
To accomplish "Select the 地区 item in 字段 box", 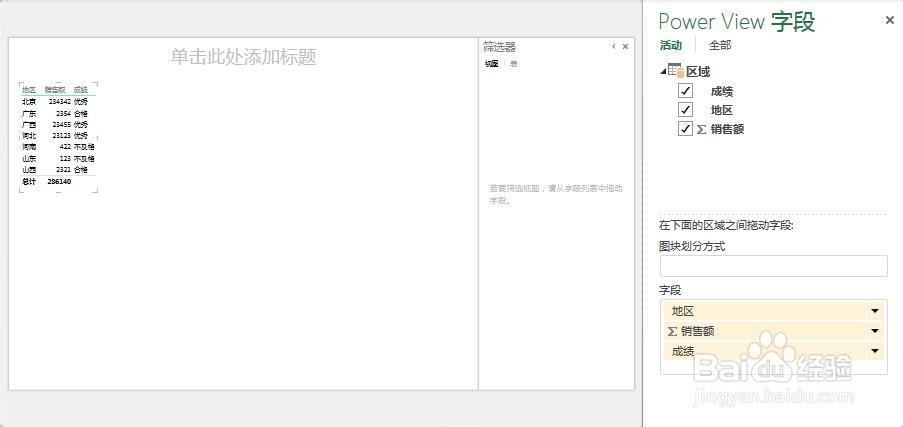I will 773,311.
